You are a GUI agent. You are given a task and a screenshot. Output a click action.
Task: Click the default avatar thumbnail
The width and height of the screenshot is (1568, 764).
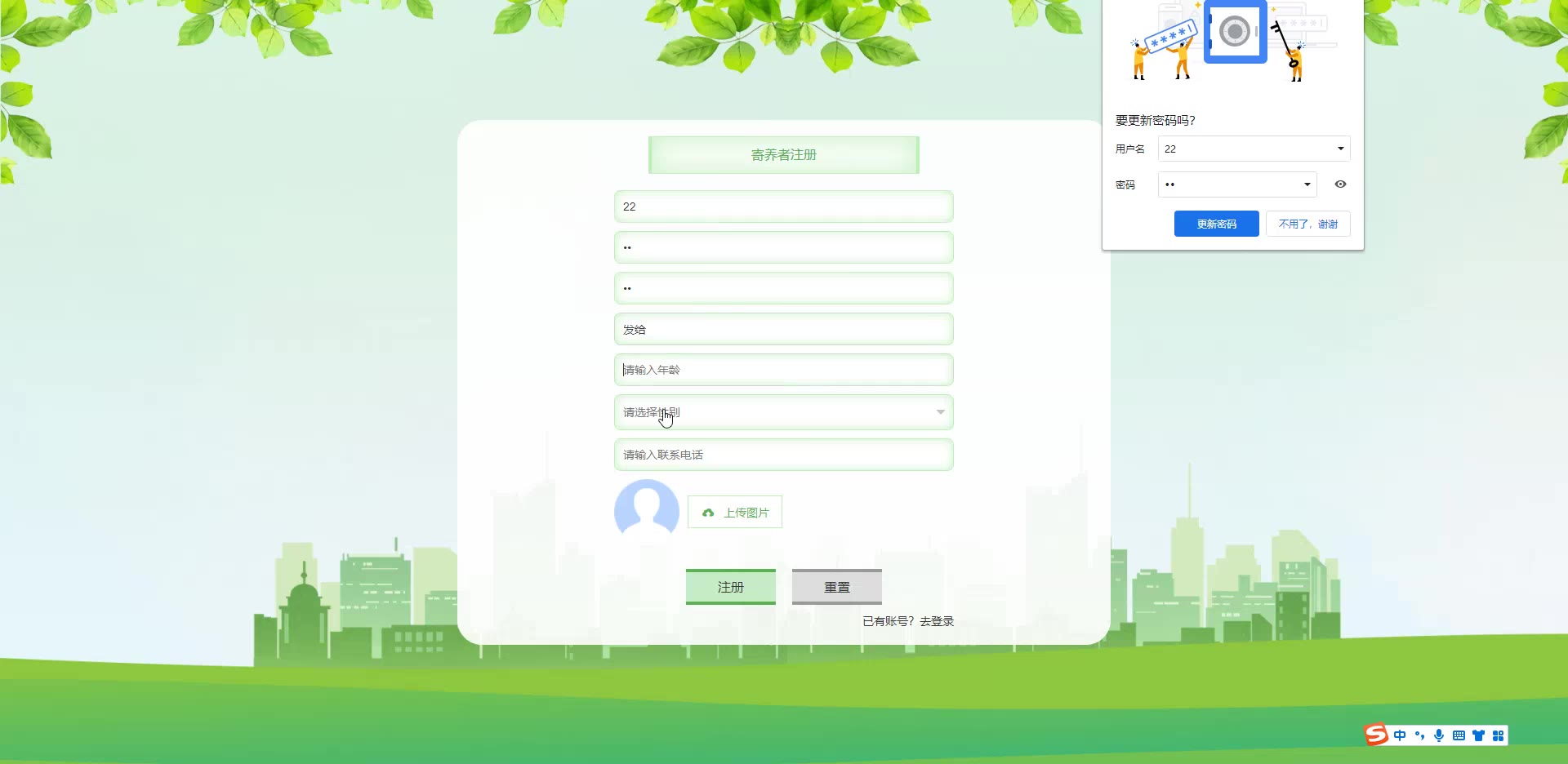pyautogui.click(x=646, y=511)
